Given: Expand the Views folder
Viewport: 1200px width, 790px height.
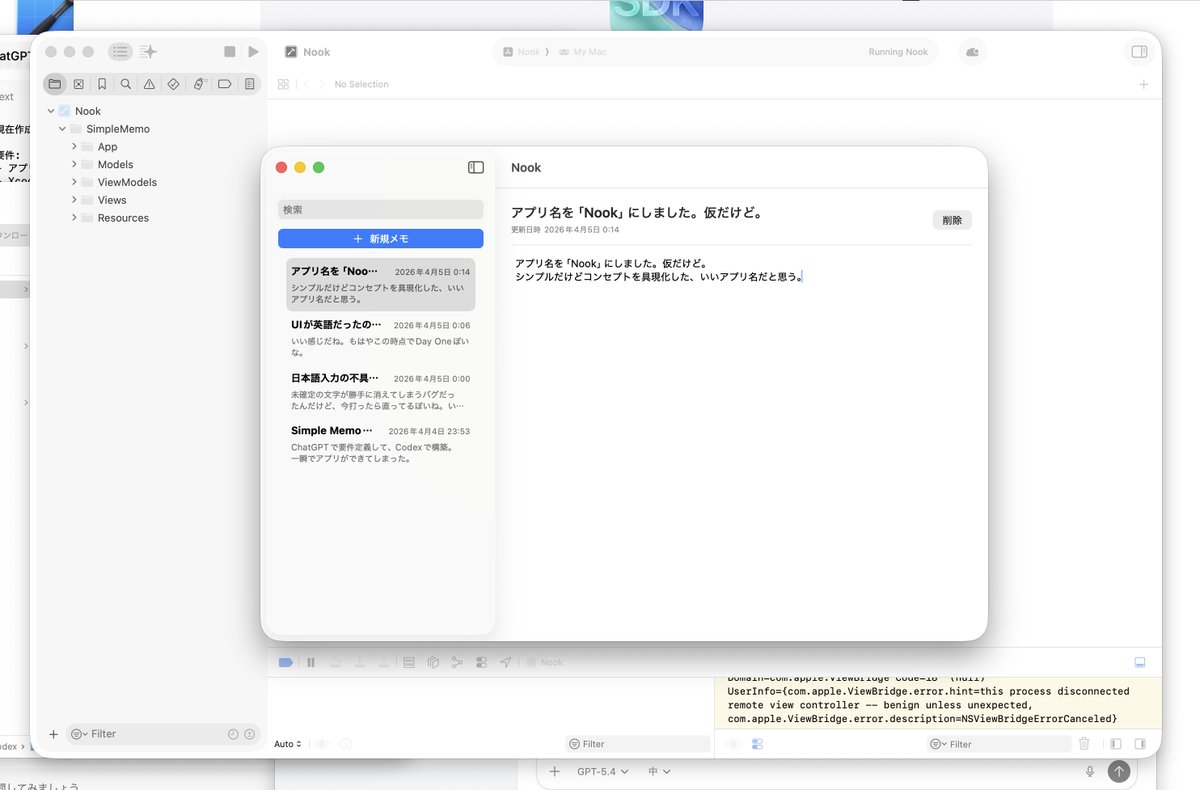Looking at the screenshot, I should pyautogui.click(x=74, y=200).
